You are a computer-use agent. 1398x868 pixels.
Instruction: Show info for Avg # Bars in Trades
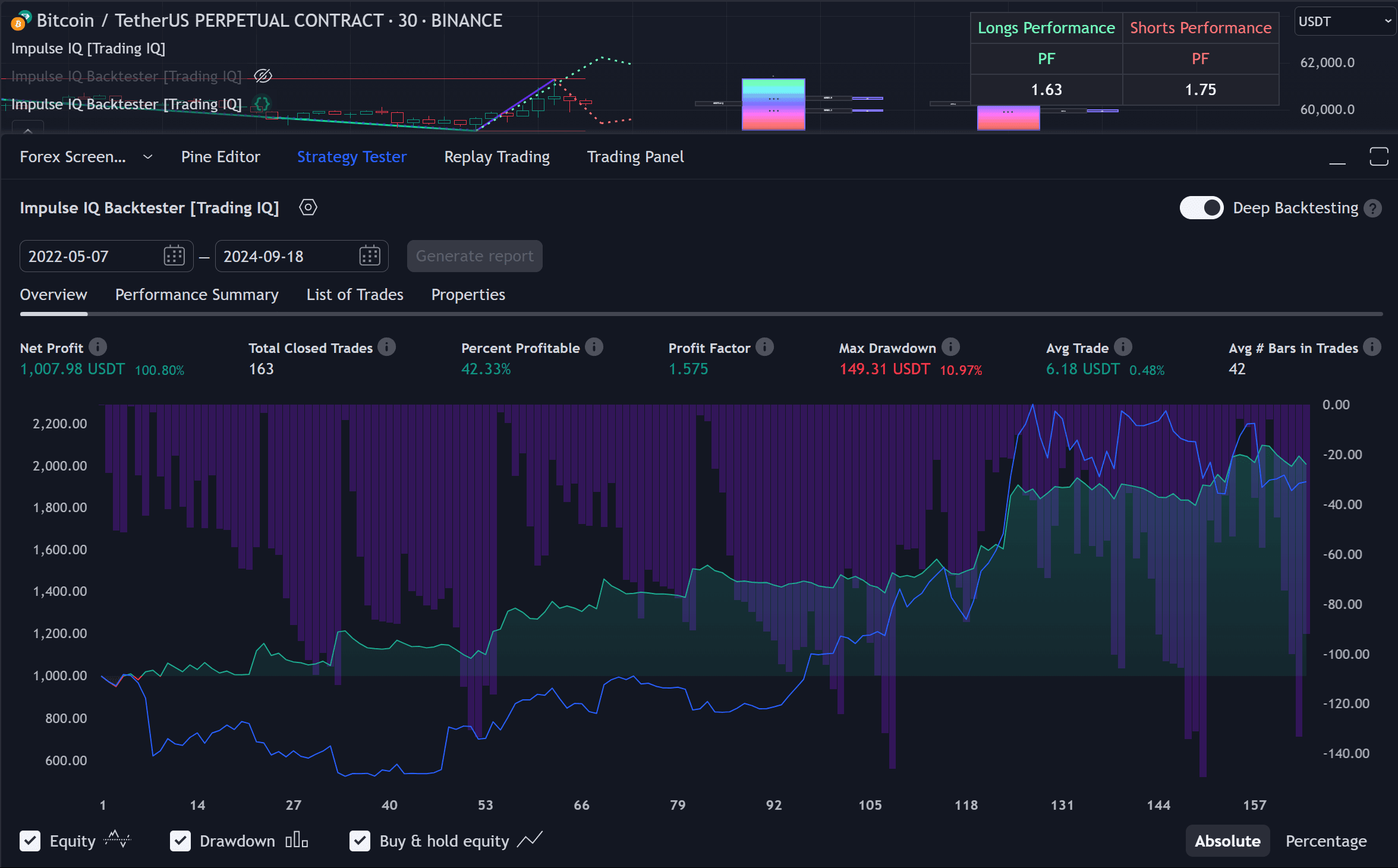(1372, 347)
